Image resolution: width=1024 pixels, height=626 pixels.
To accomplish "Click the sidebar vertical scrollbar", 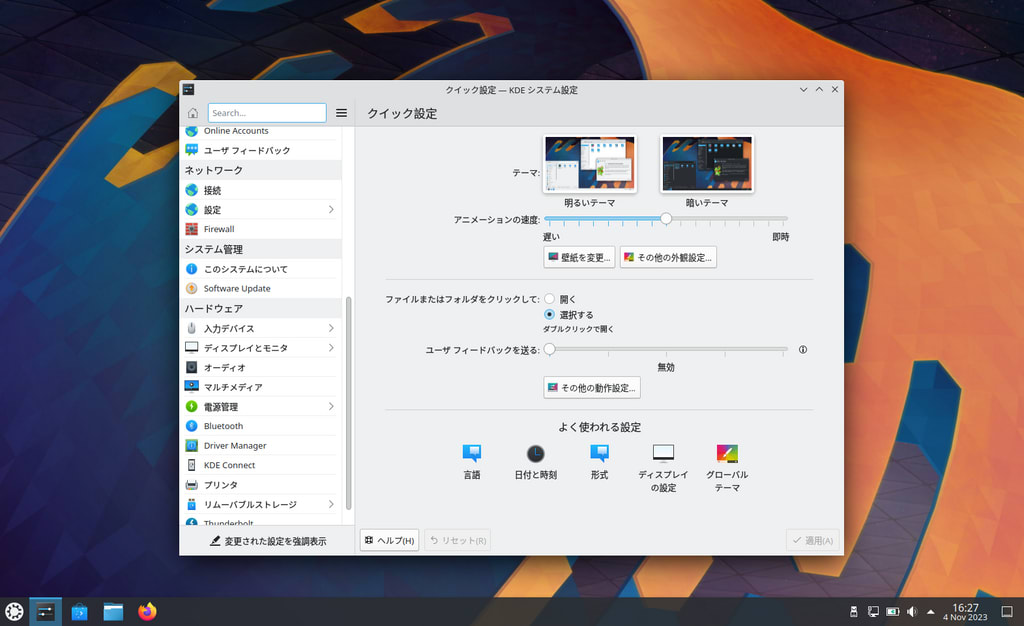I will (348, 403).
